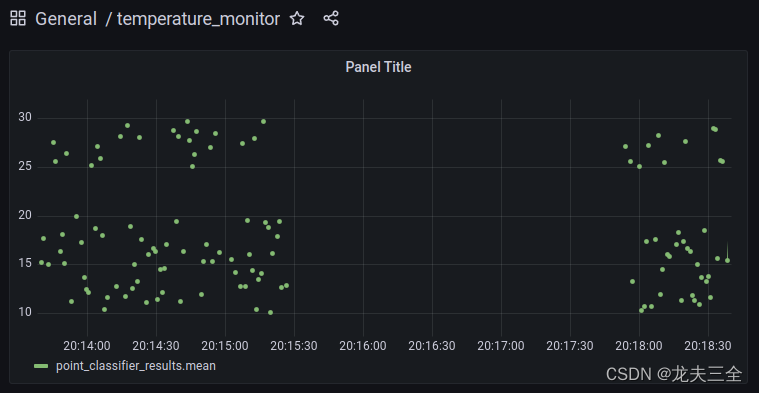
Task: Click the 20:17:00 time axis label
Action: [501, 346]
